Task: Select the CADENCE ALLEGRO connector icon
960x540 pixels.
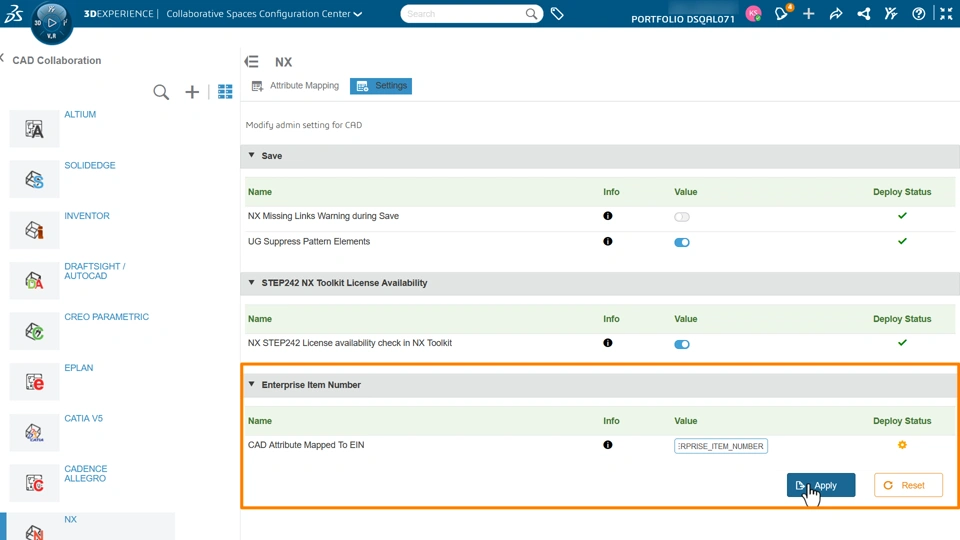Action: [x=34, y=483]
